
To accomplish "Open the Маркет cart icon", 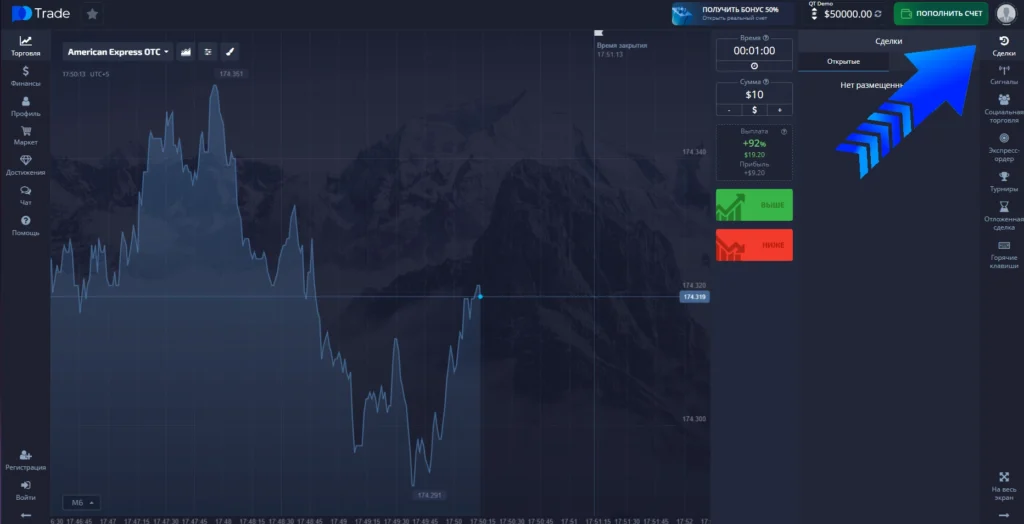I will 25,135.
